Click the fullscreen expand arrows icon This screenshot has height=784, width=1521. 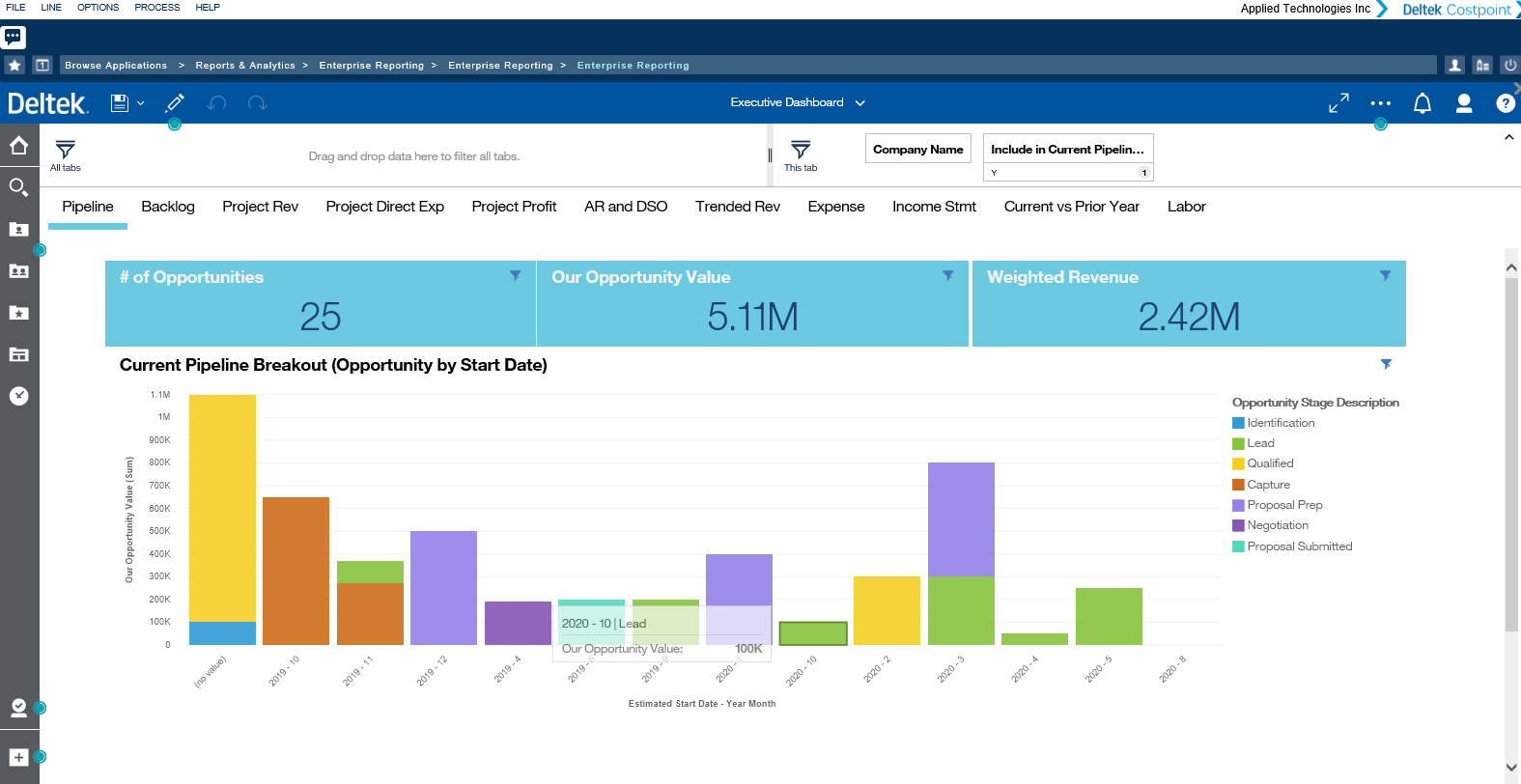pos(1338,103)
